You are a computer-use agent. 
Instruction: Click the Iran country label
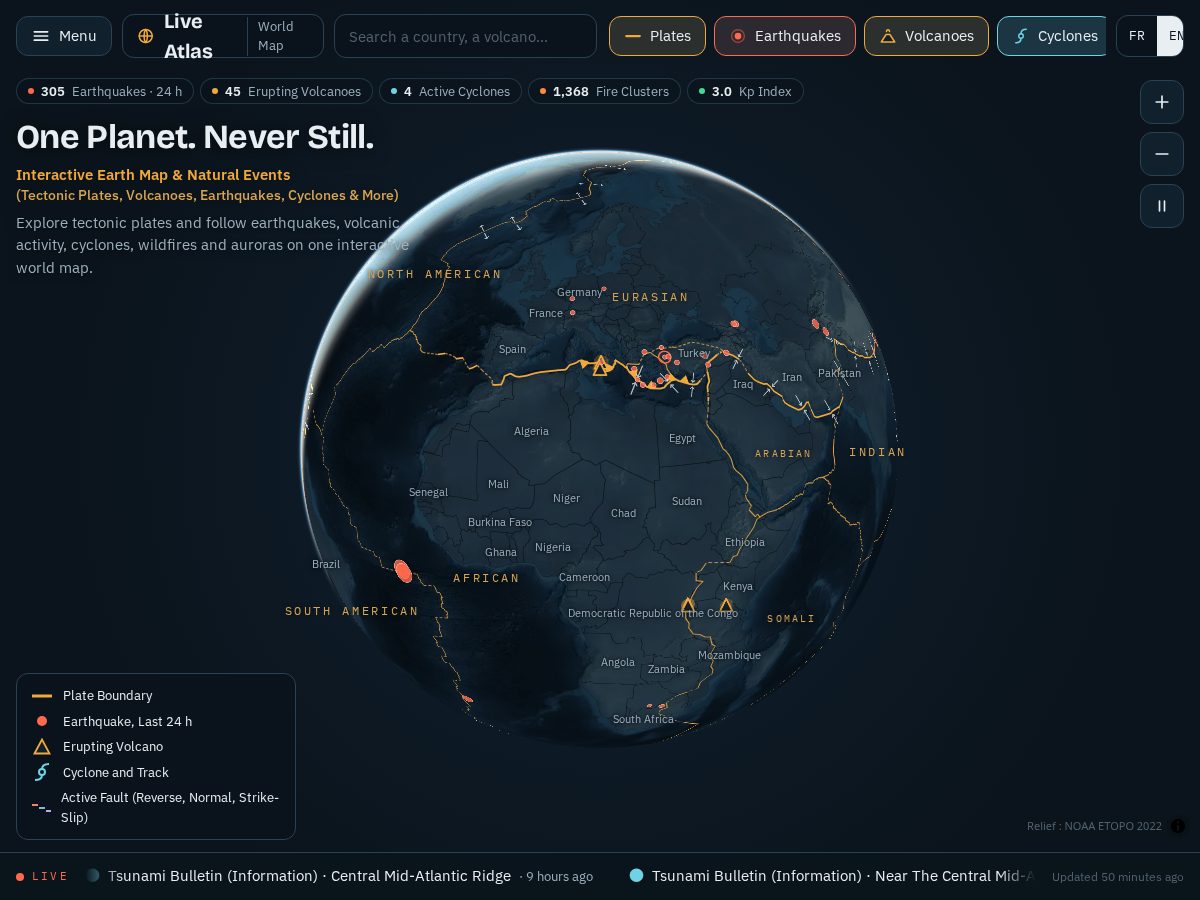pyautogui.click(x=792, y=377)
